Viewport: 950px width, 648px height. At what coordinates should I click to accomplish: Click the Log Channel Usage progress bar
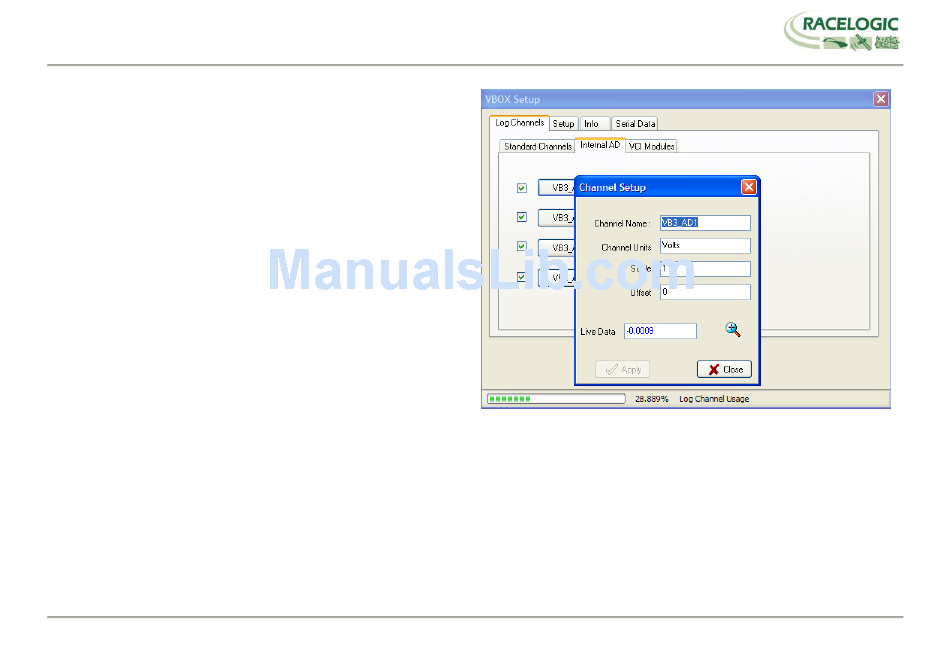(556, 398)
